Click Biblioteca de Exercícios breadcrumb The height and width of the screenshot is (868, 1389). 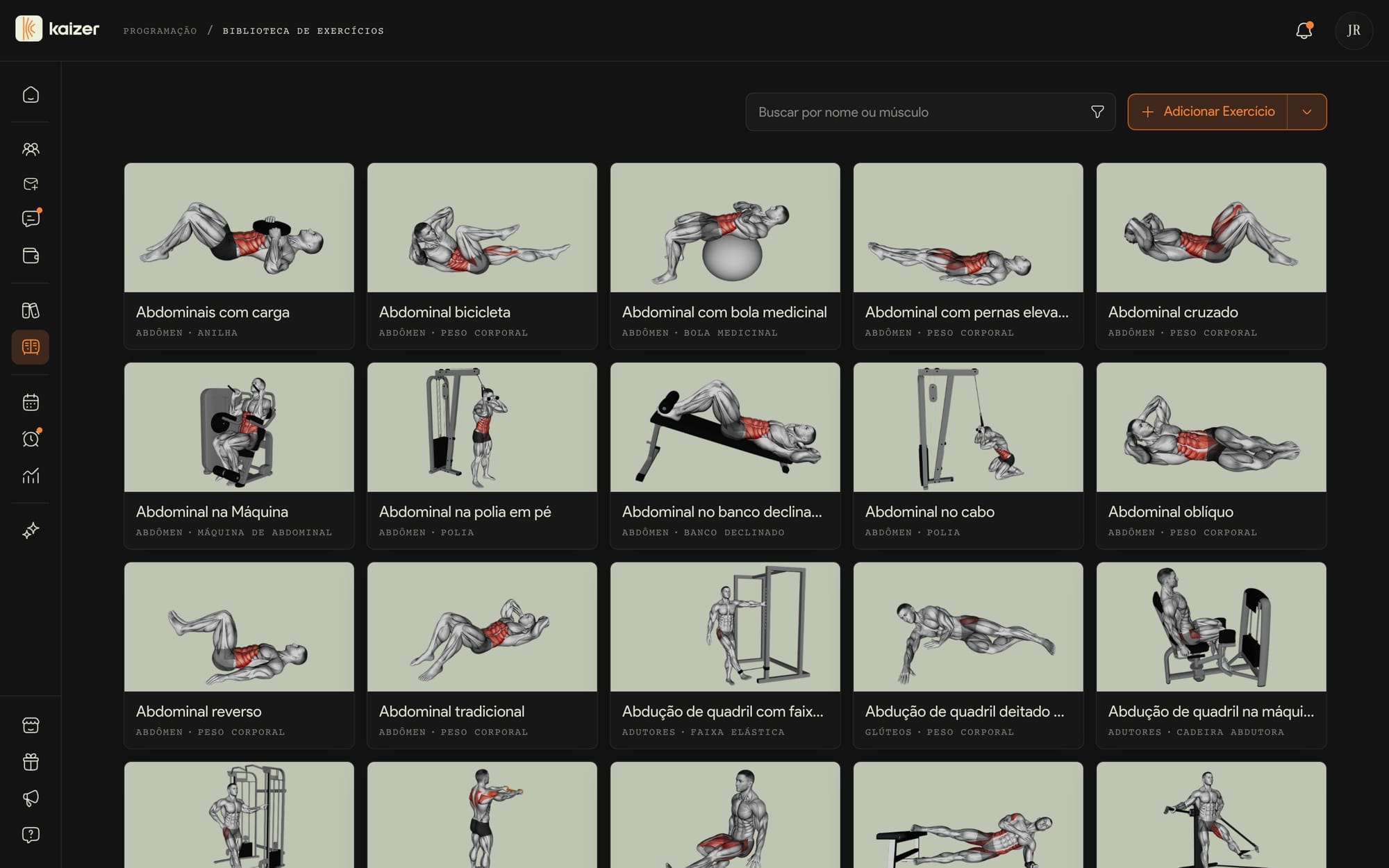coord(303,31)
